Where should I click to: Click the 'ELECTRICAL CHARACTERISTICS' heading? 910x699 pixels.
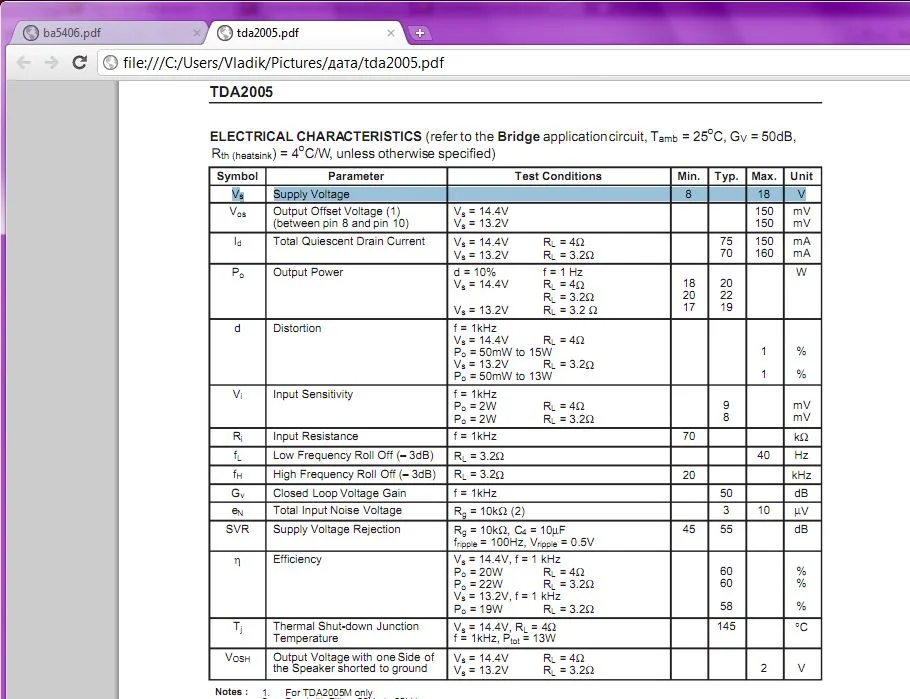click(x=316, y=136)
